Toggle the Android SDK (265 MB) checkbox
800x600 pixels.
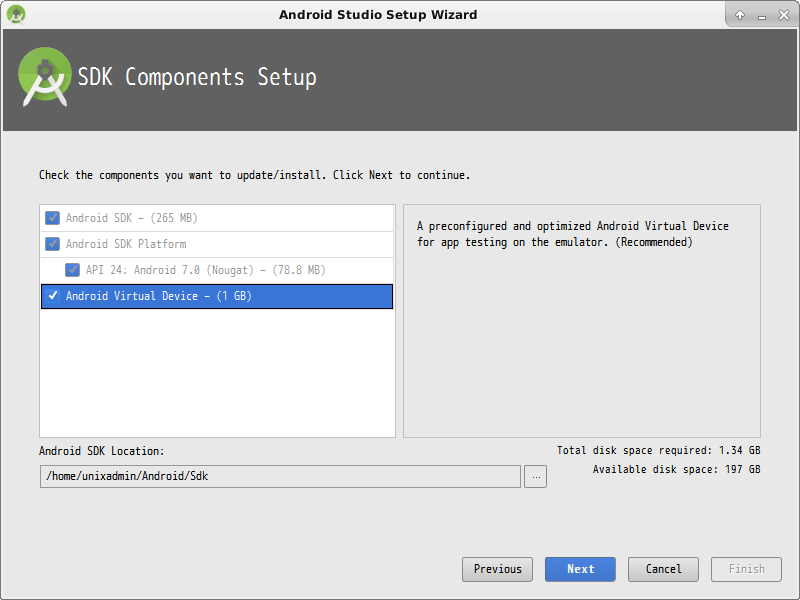pyautogui.click(x=53, y=218)
